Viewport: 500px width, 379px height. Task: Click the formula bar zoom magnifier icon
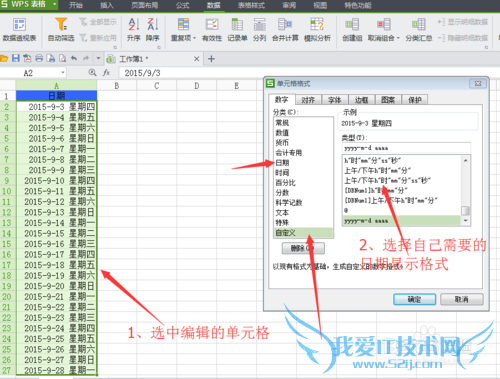click(x=92, y=72)
